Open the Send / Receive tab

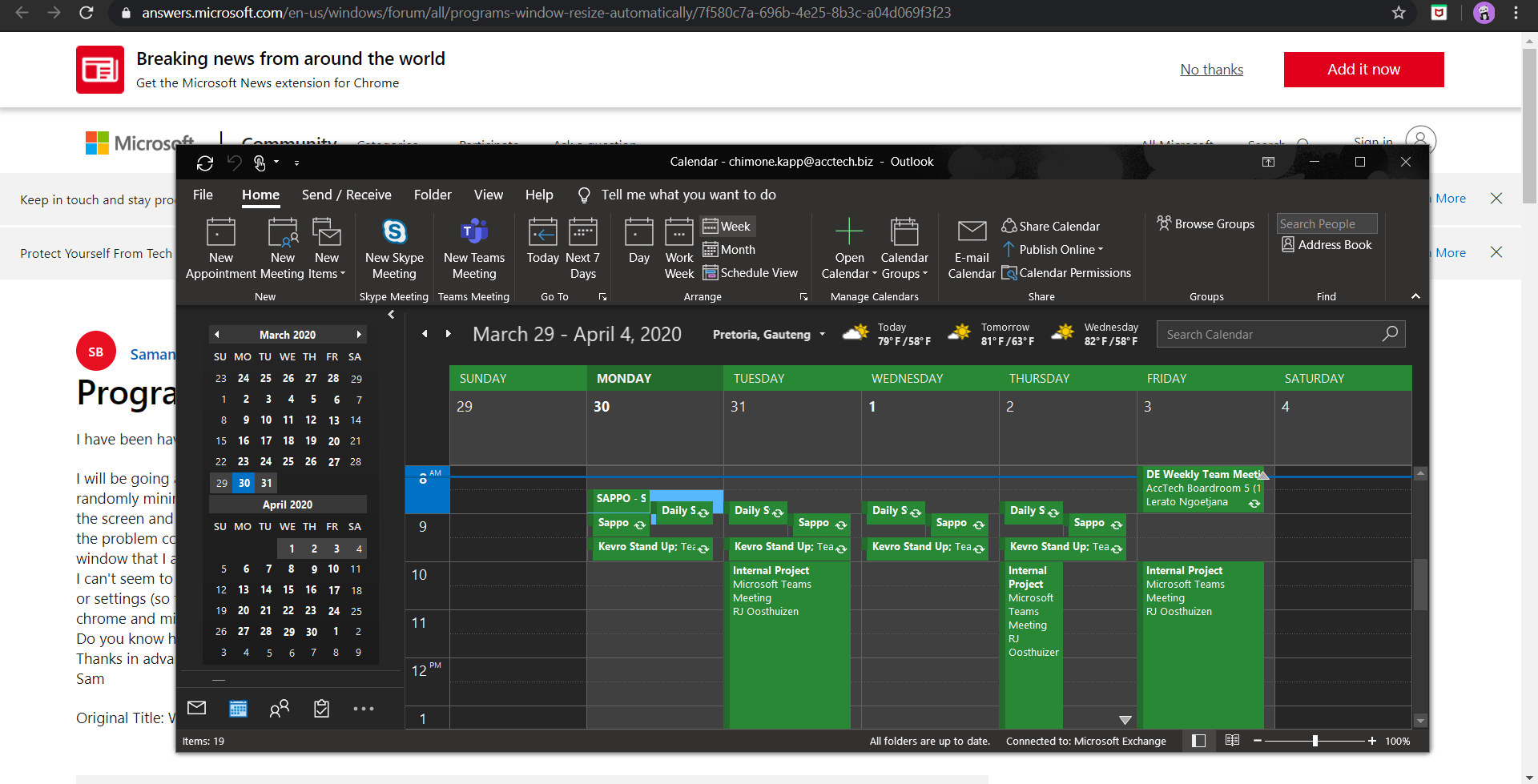tap(347, 195)
